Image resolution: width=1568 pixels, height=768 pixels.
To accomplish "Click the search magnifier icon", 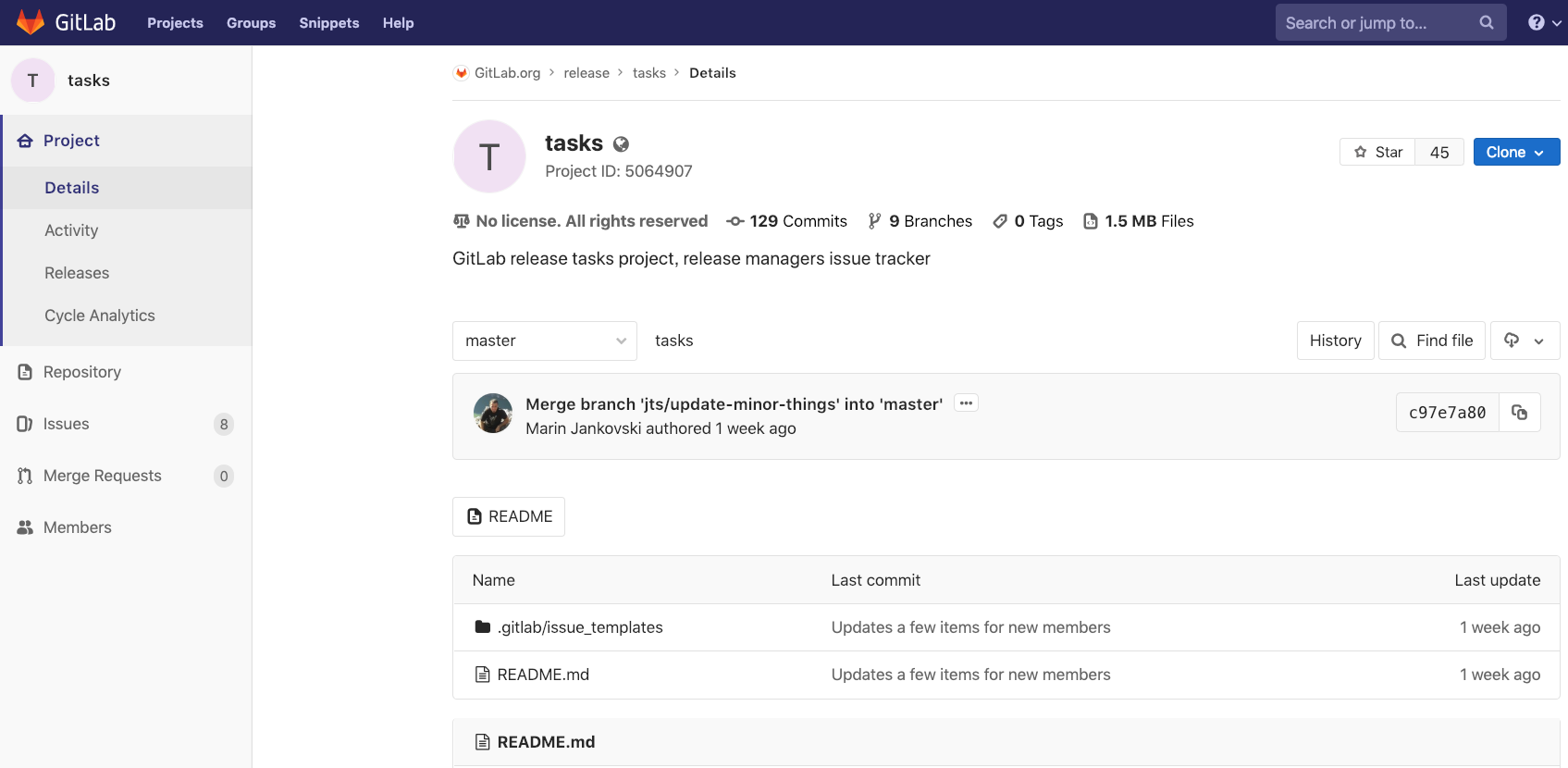I will pos(1486,22).
